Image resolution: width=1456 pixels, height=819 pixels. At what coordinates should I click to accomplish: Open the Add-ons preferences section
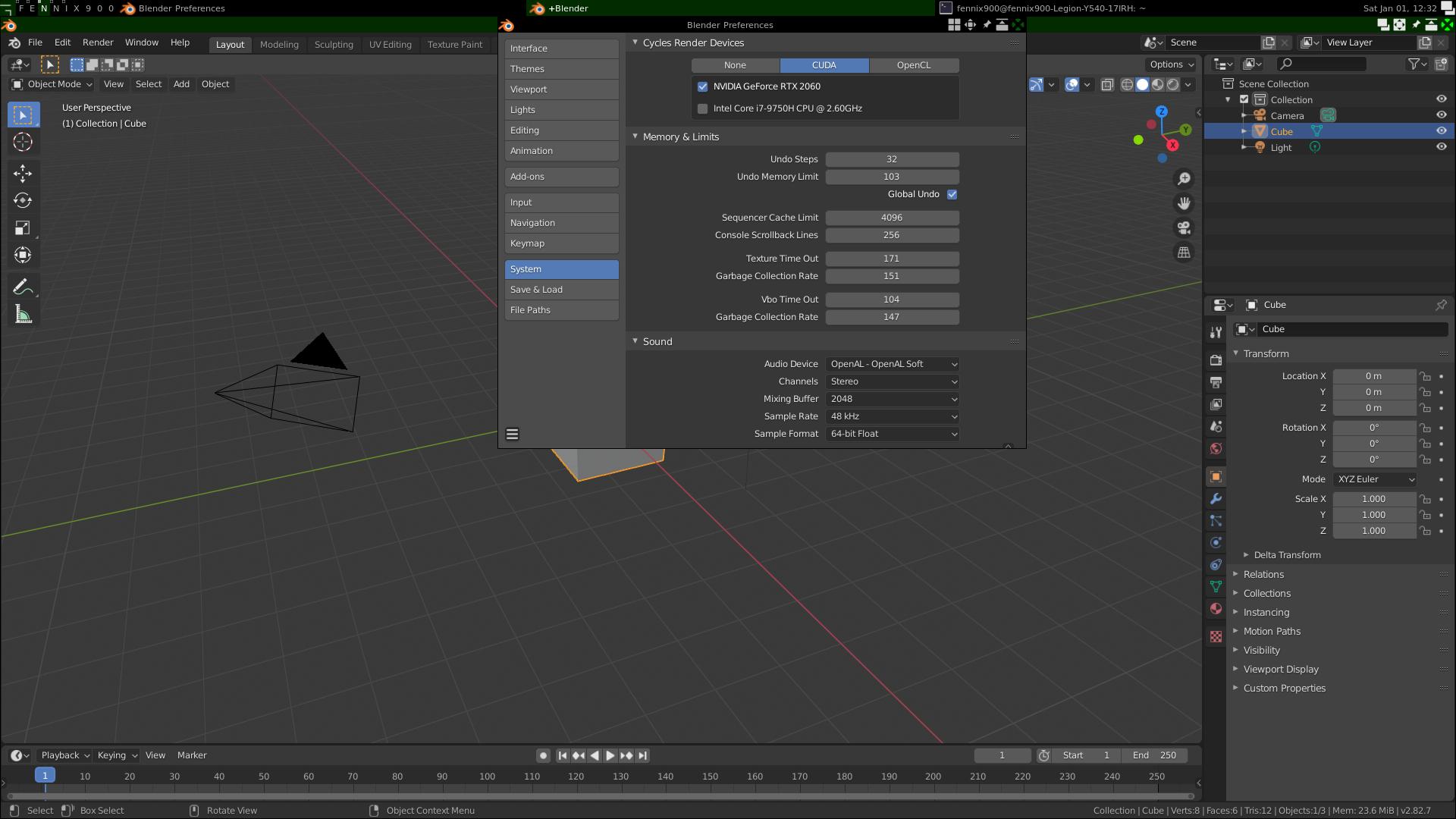[x=561, y=177]
